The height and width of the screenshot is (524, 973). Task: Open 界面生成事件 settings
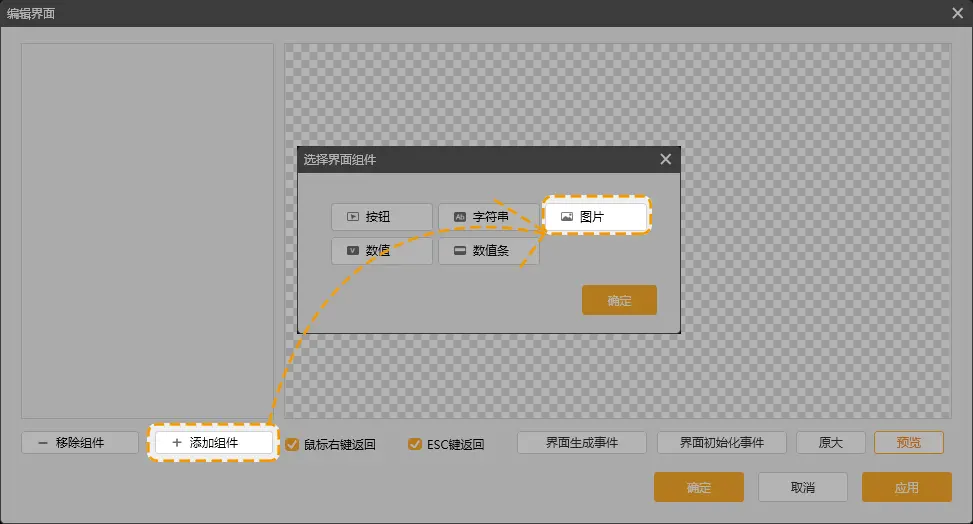pyautogui.click(x=581, y=443)
